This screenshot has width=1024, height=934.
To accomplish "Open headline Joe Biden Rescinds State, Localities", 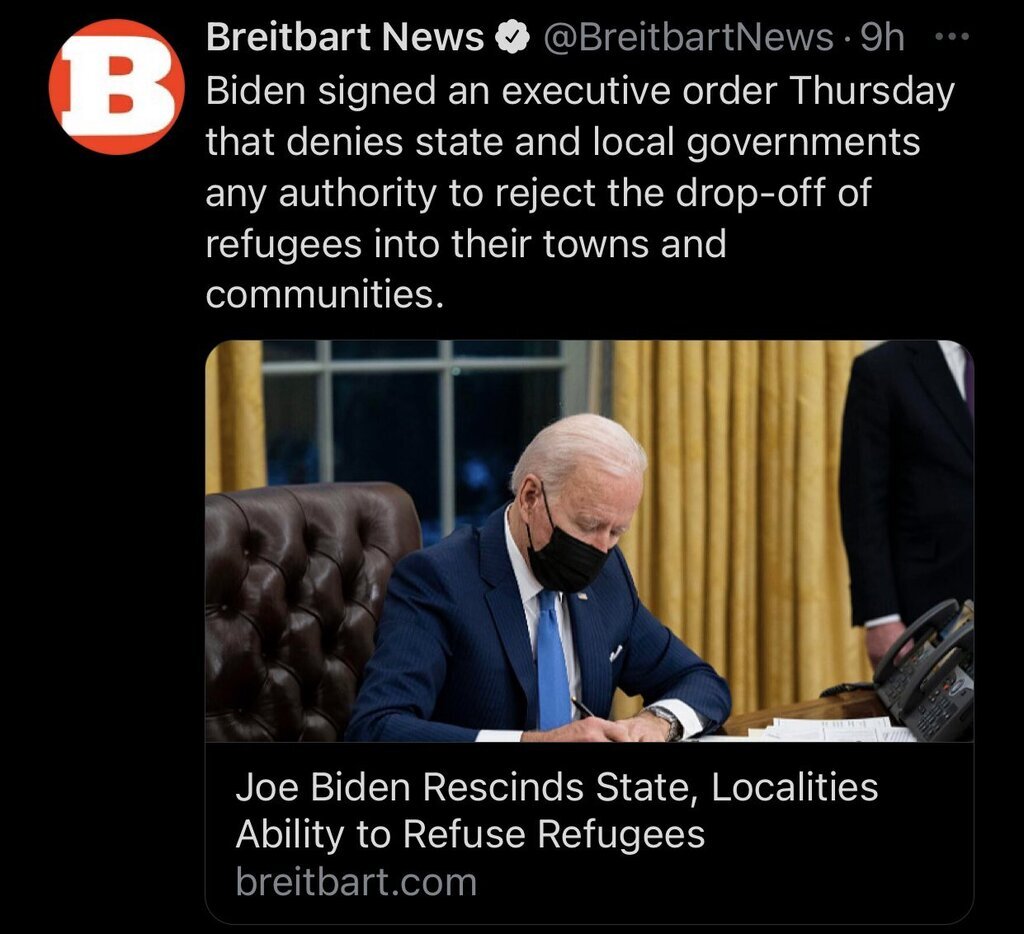I will 556,787.
